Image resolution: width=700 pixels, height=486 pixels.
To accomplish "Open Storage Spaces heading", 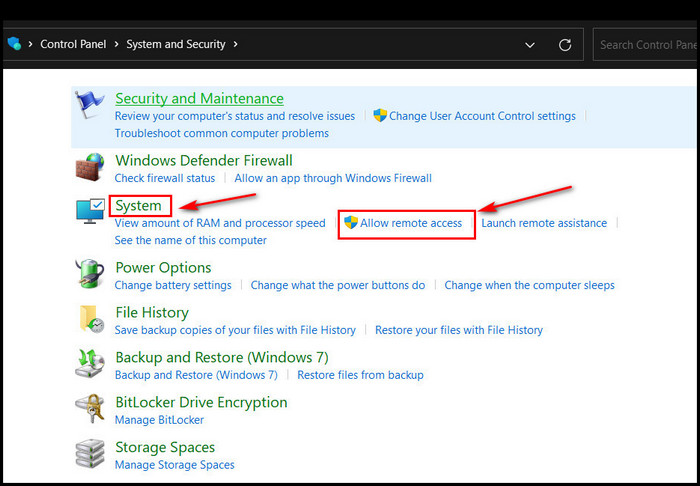I will point(165,447).
